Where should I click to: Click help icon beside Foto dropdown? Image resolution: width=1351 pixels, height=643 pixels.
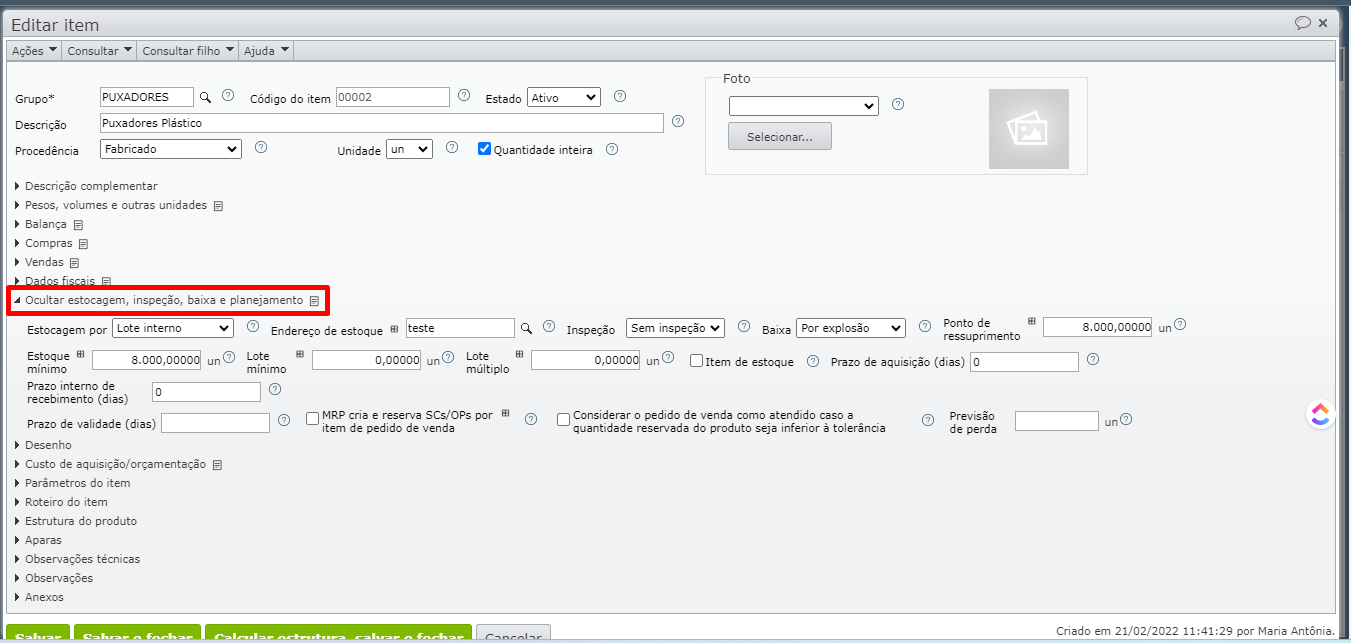tap(898, 104)
